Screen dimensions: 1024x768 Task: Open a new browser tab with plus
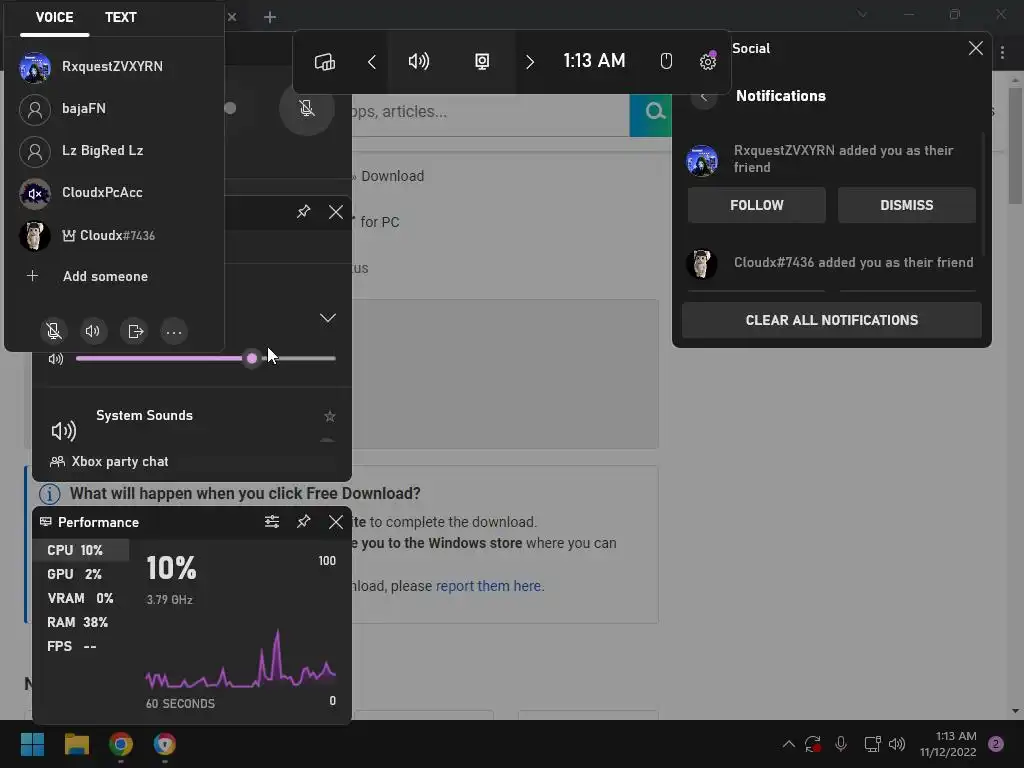270,18
